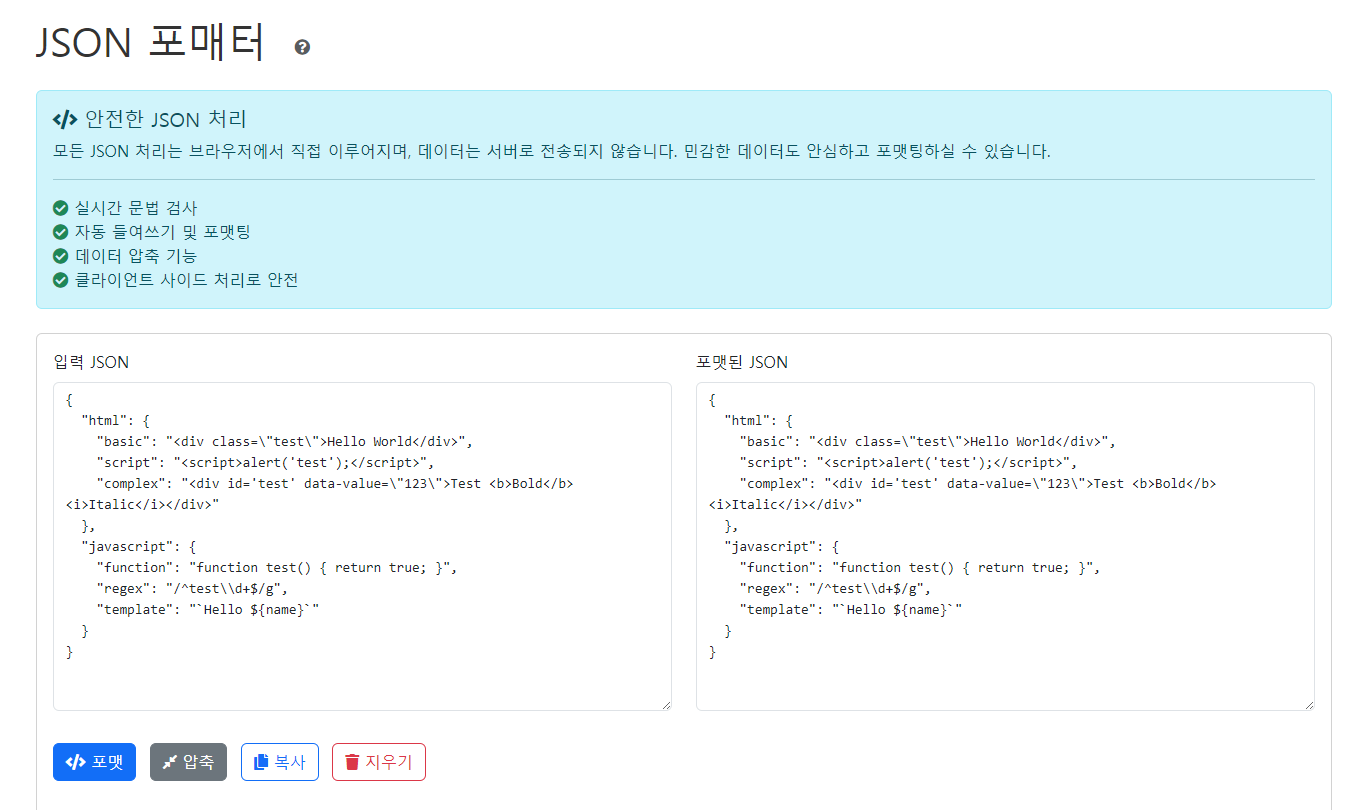1346x810 pixels.
Task: Format the JSON with the 포맷 button
Action: click(94, 762)
